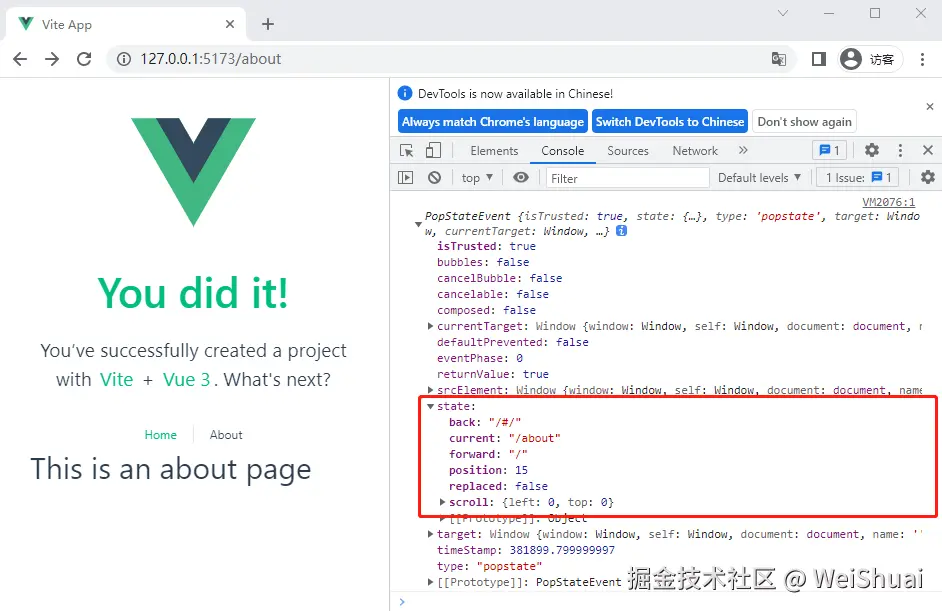Toggle the browser side panel icon
This screenshot has height=611, width=942.
(x=818, y=59)
